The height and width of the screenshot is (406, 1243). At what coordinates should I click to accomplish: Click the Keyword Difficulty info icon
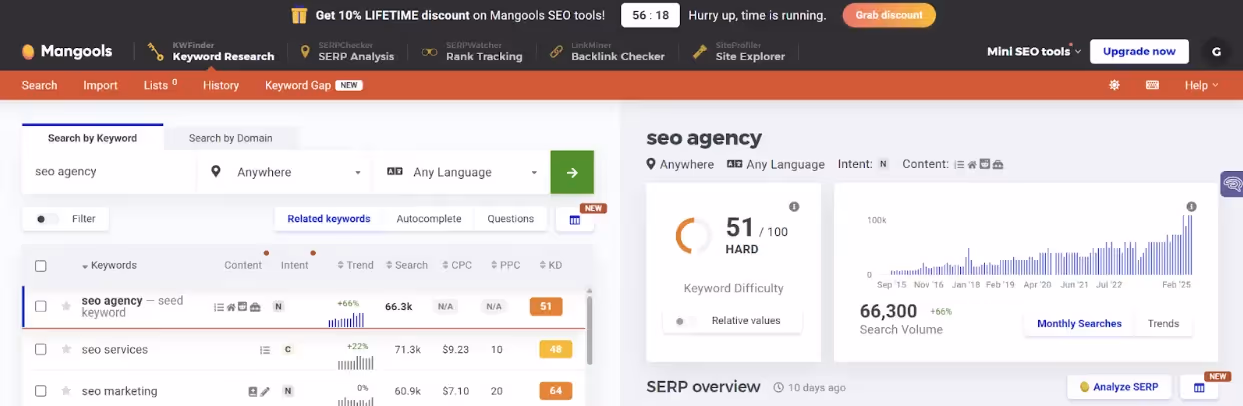pos(794,207)
